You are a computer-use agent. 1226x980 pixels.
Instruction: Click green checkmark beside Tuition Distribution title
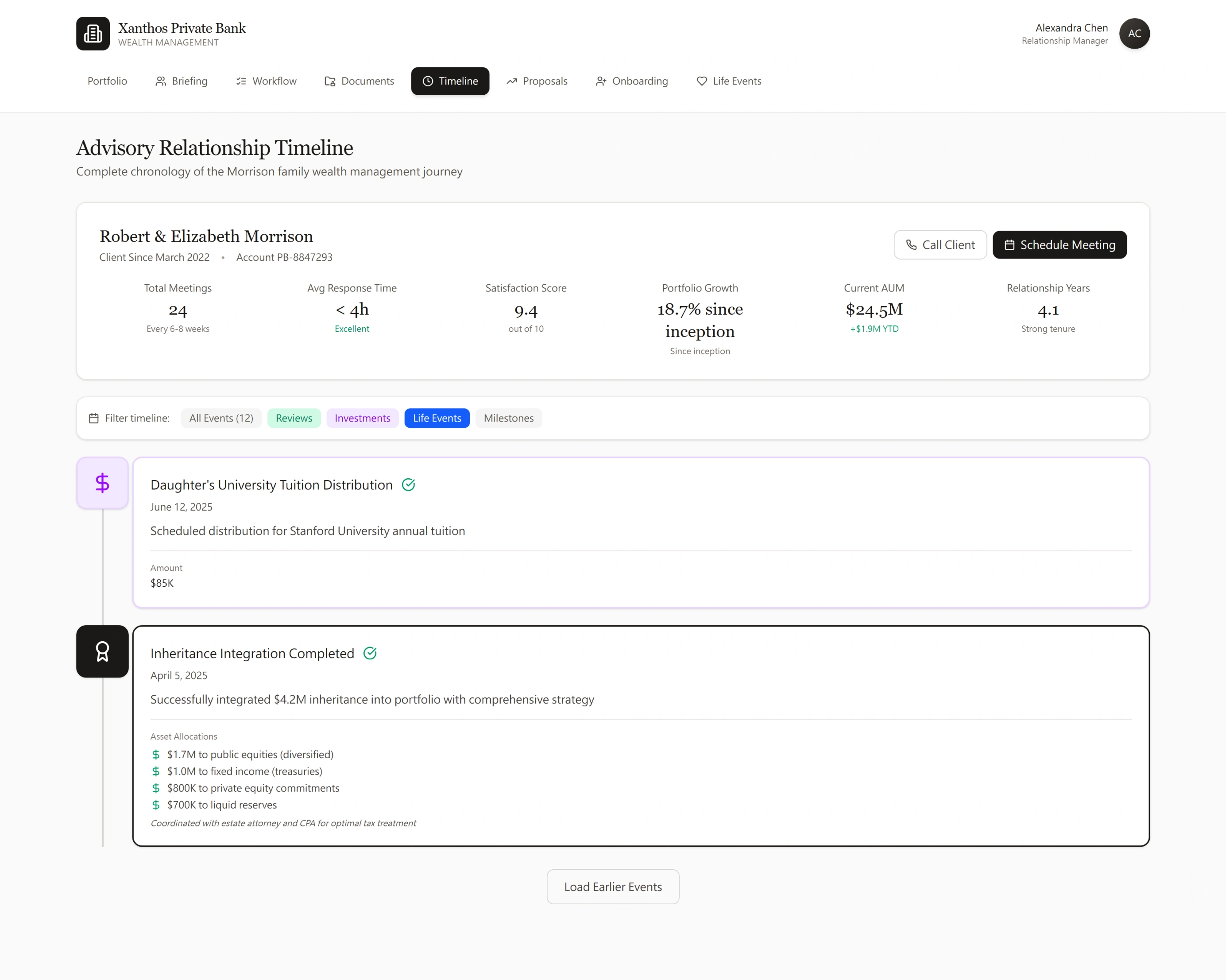click(x=408, y=484)
